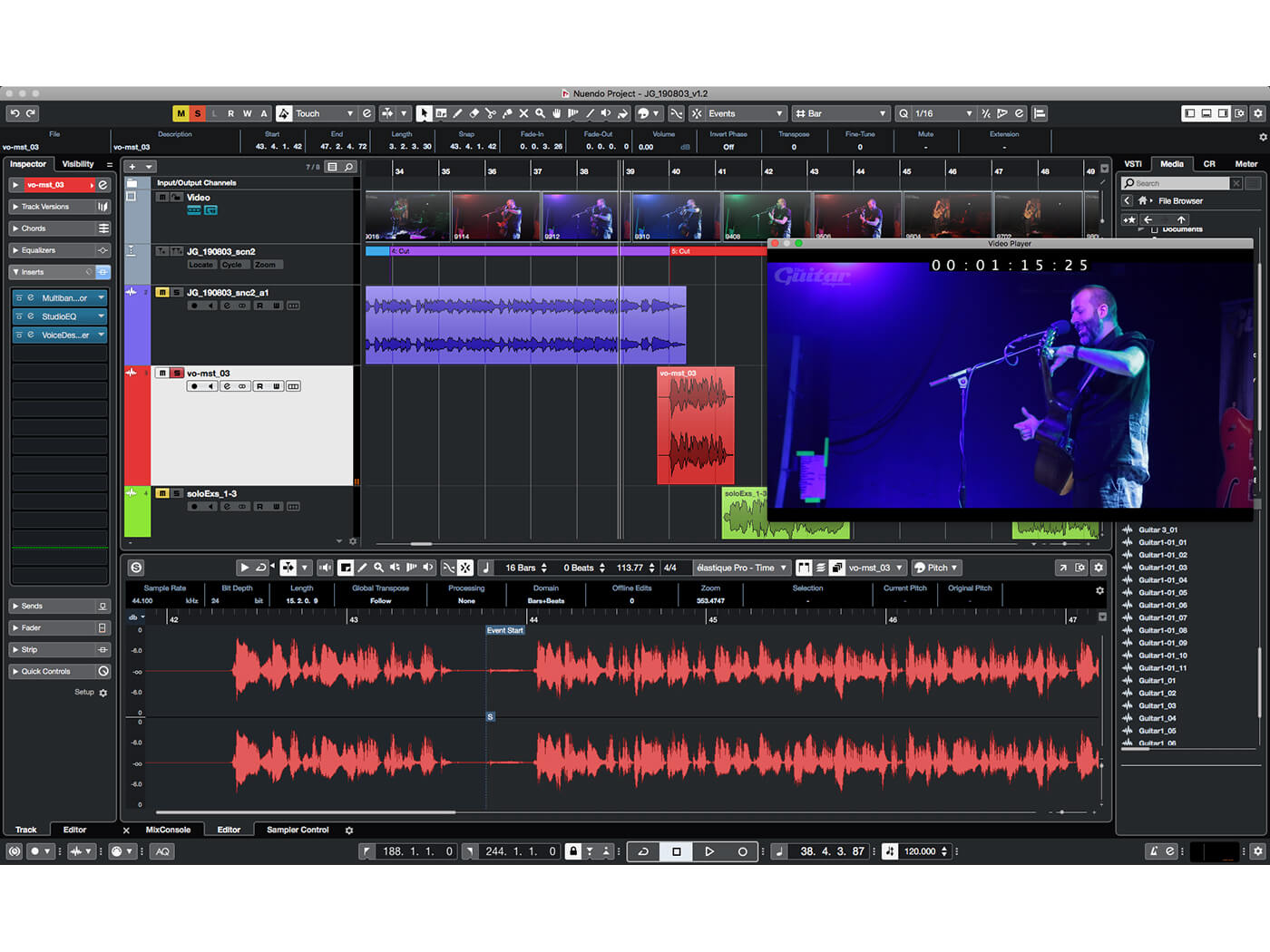This screenshot has width=1270, height=952.
Task: Toggle global Mute (M) button in toolbar
Action: tap(181, 113)
